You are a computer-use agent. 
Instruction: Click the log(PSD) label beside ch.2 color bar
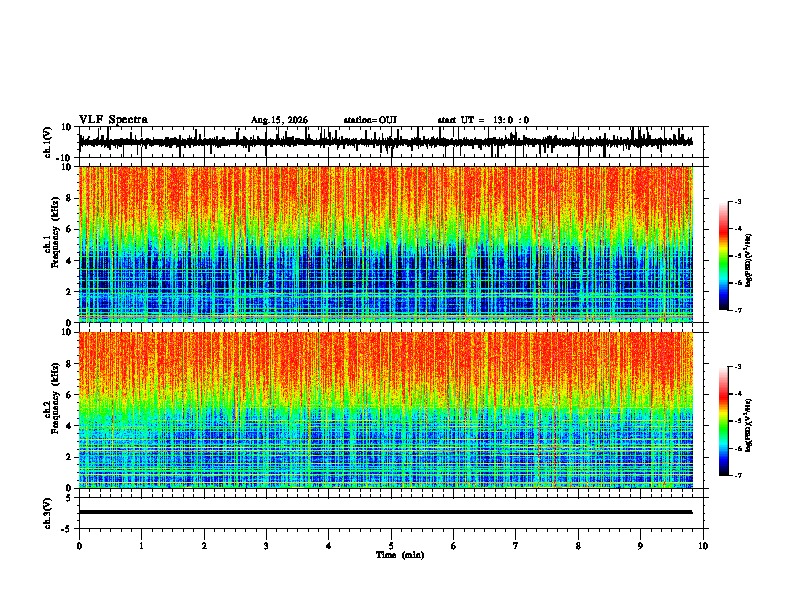pyautogui.click(x=749, y=426)
